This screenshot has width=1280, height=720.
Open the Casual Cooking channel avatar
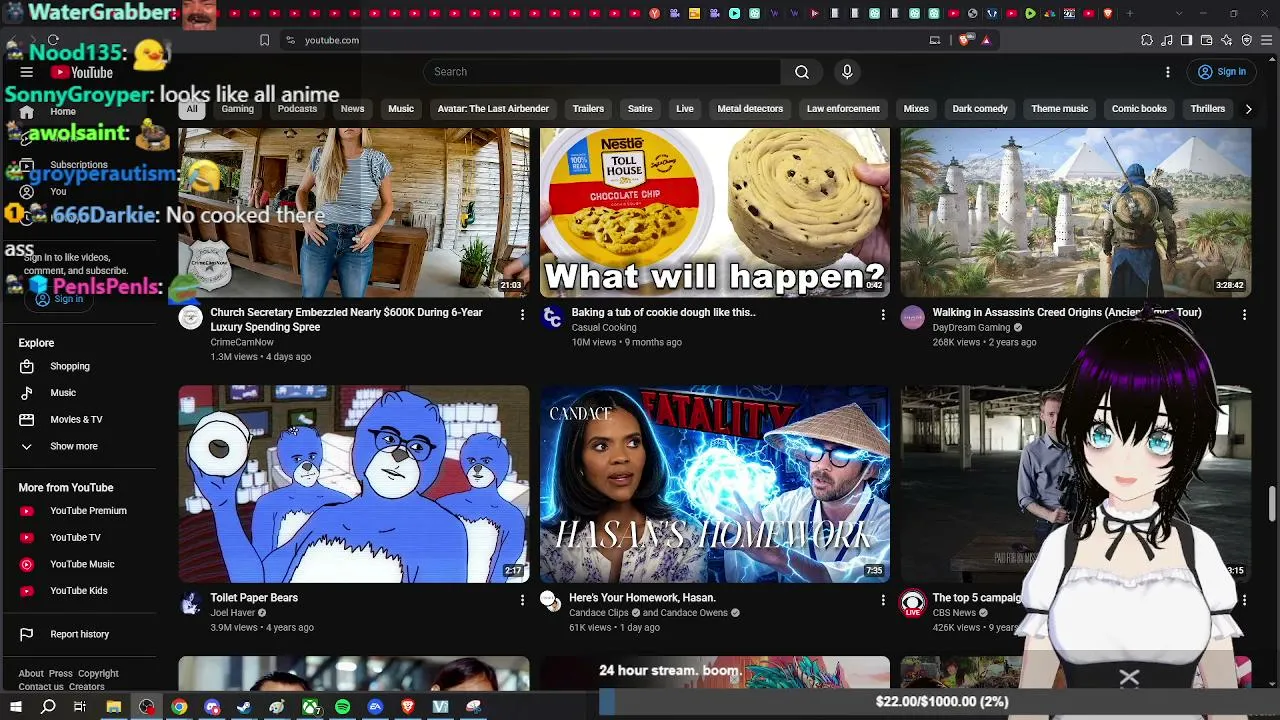pyautogui.click(x=552, y=318)
